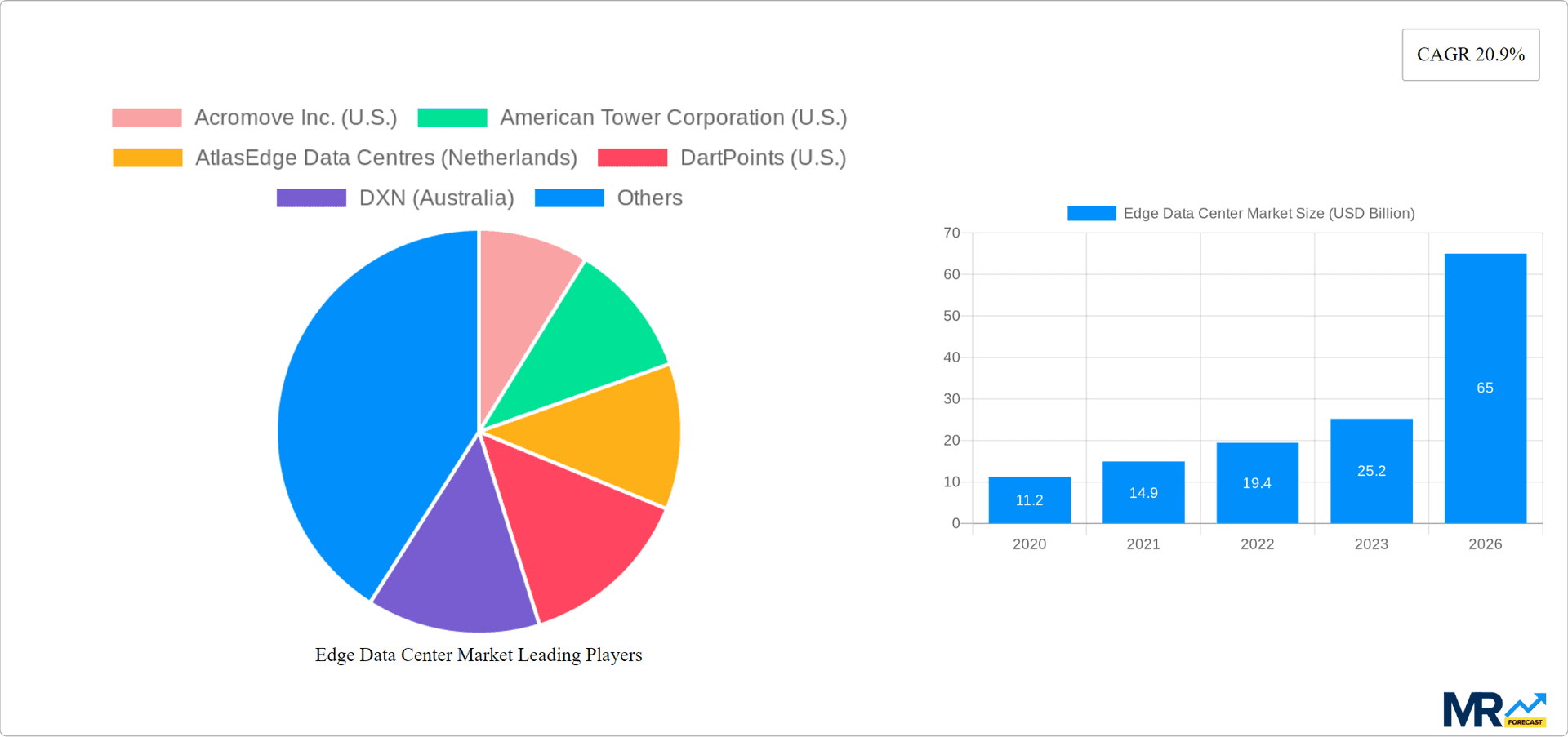Select the blue Others legend swatch

point(569,197)
